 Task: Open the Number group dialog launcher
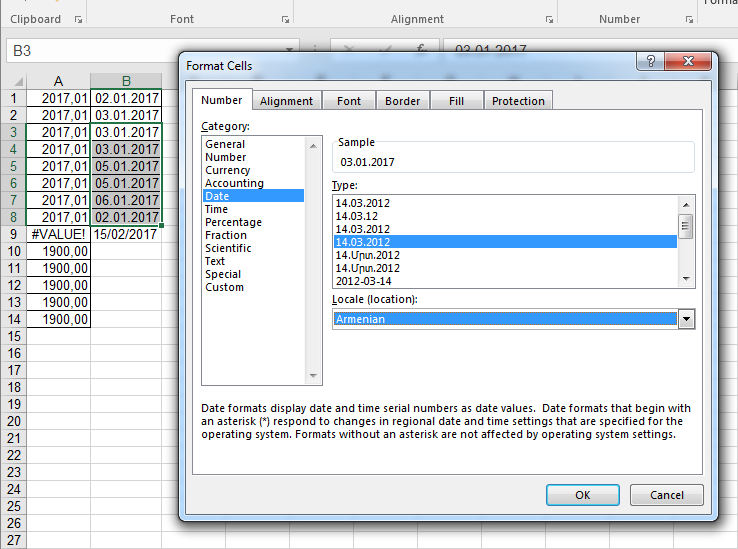[x=689, y=19]
